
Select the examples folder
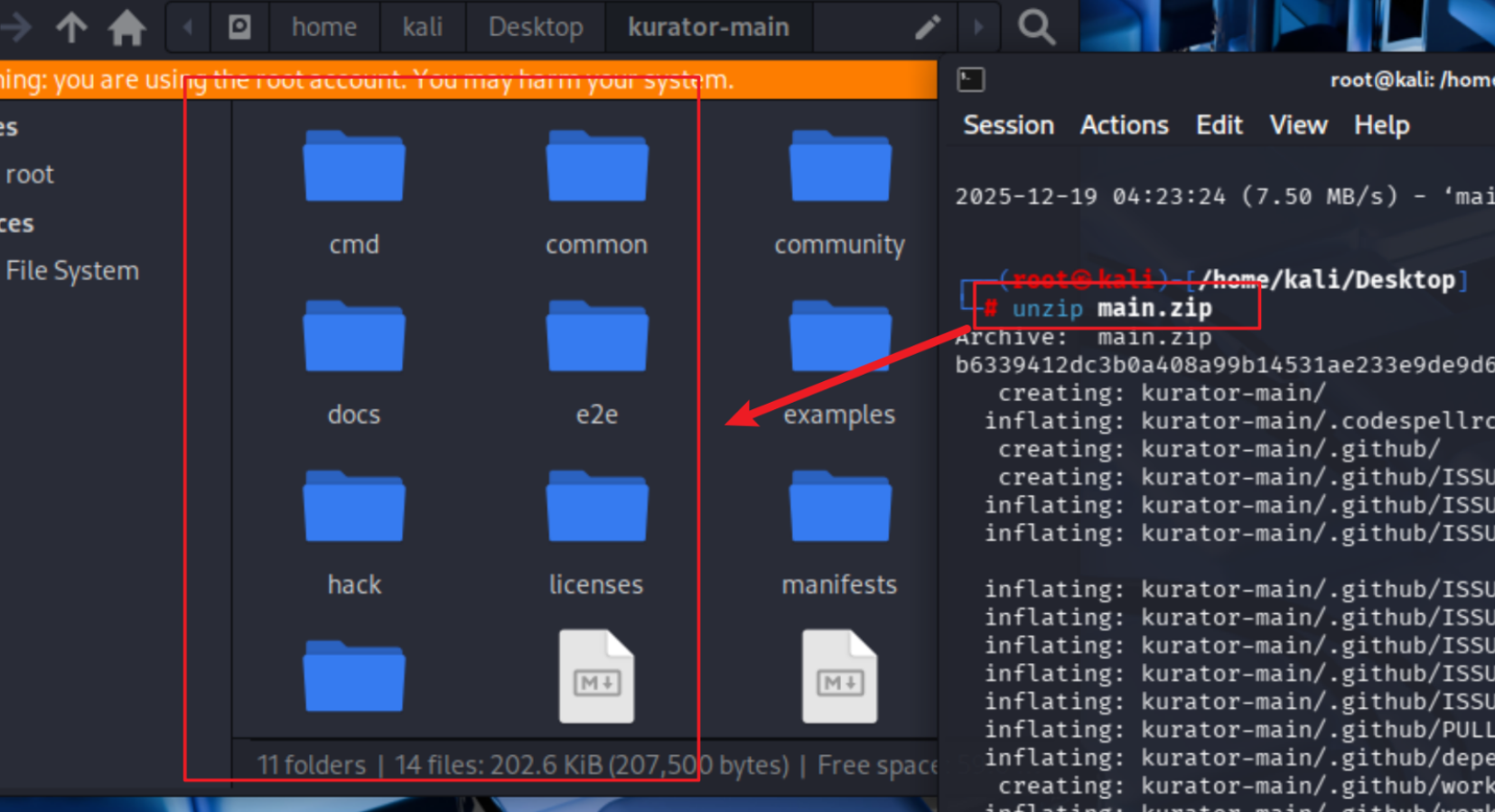click(x=839, y=362)
